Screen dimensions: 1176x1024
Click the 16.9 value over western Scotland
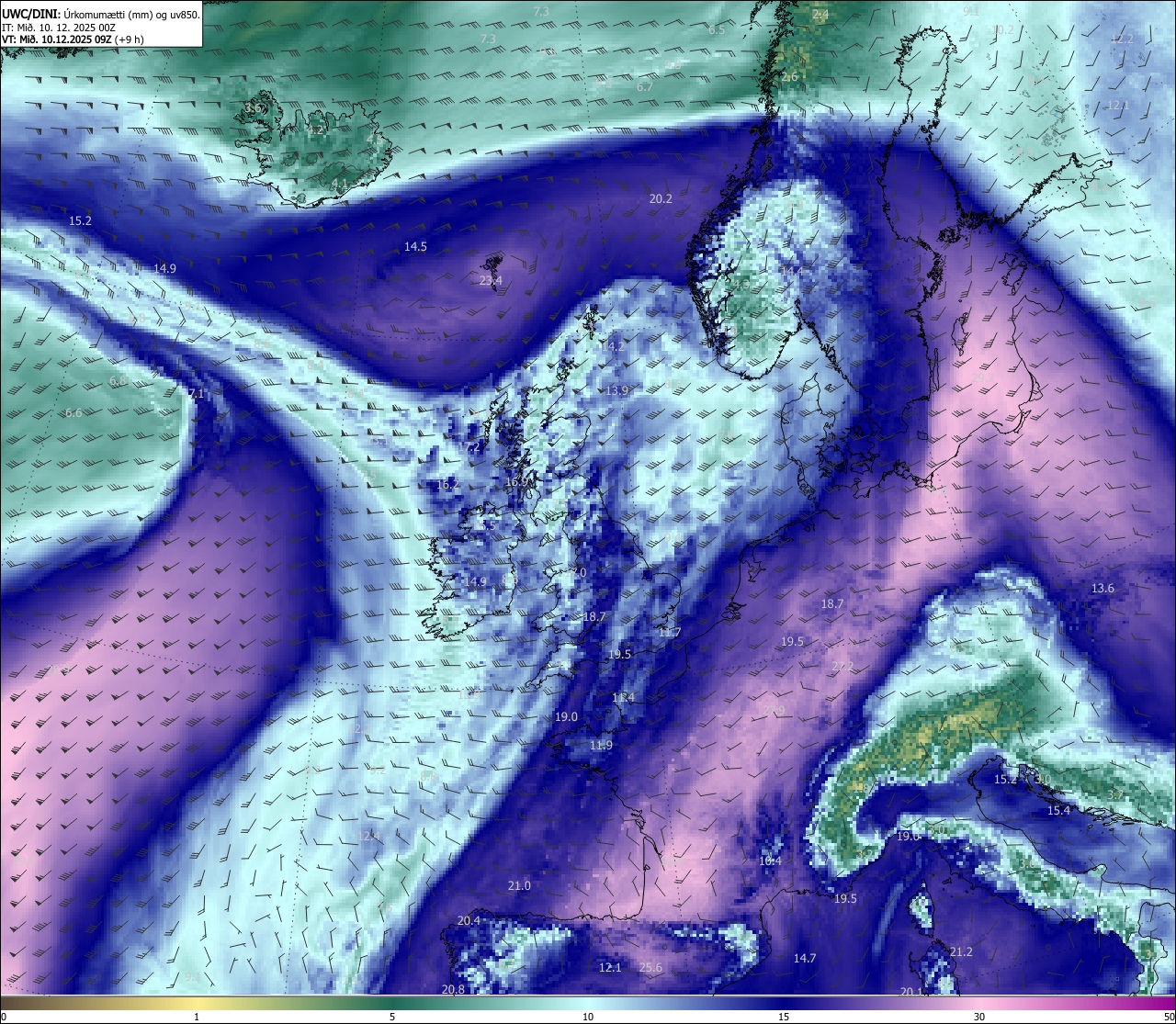point(517,482)
